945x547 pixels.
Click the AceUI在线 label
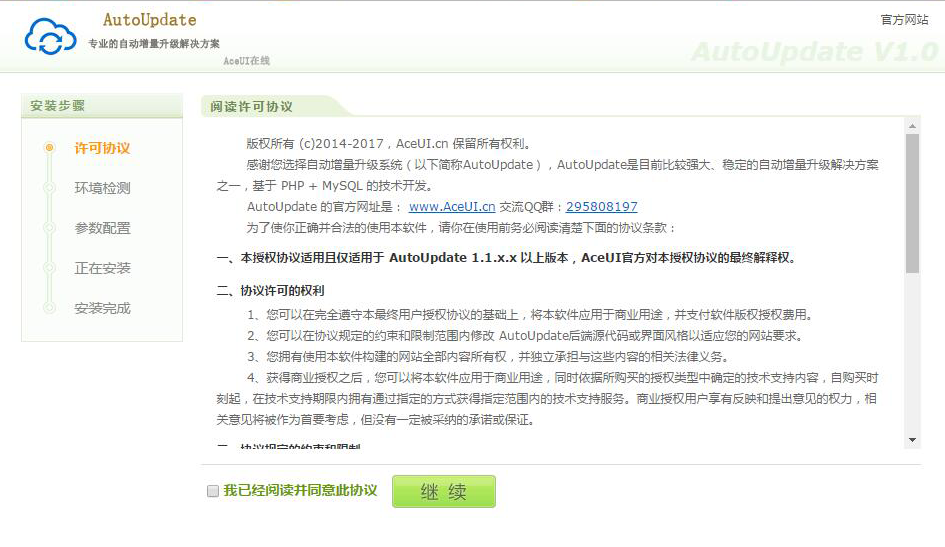[246, 61]
